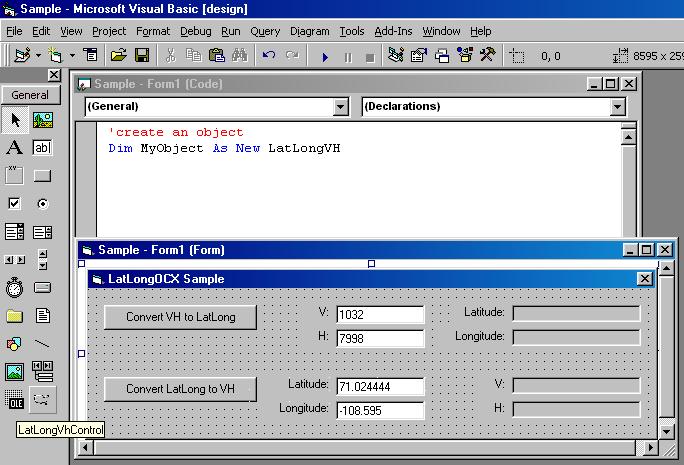Select the LatLongVhControl tool in toolbox
The height and width of the screenshot is (465, 684).
(43, 400)
